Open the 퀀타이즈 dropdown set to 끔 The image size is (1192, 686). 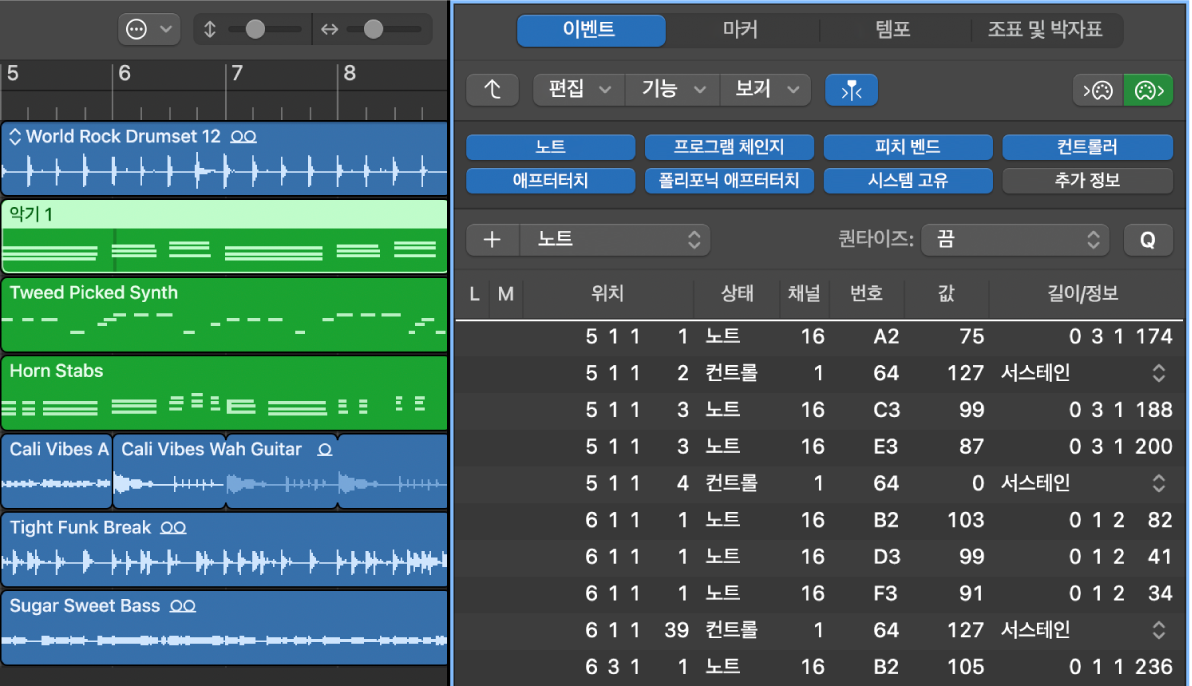pyautogui.click(x=1014, y=239)
